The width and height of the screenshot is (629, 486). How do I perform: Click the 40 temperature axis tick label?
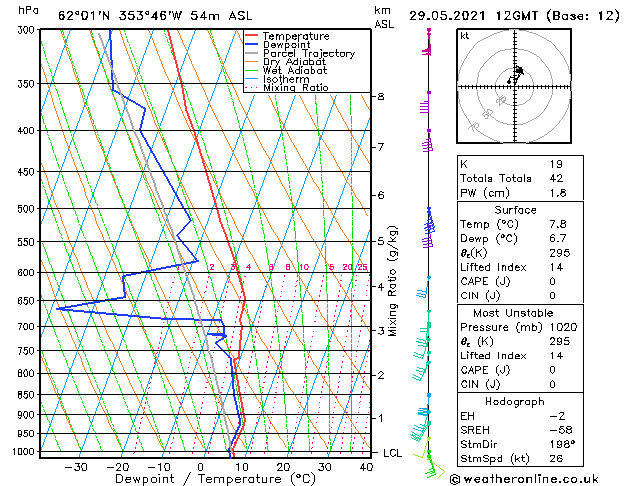[x=366, y=467]
